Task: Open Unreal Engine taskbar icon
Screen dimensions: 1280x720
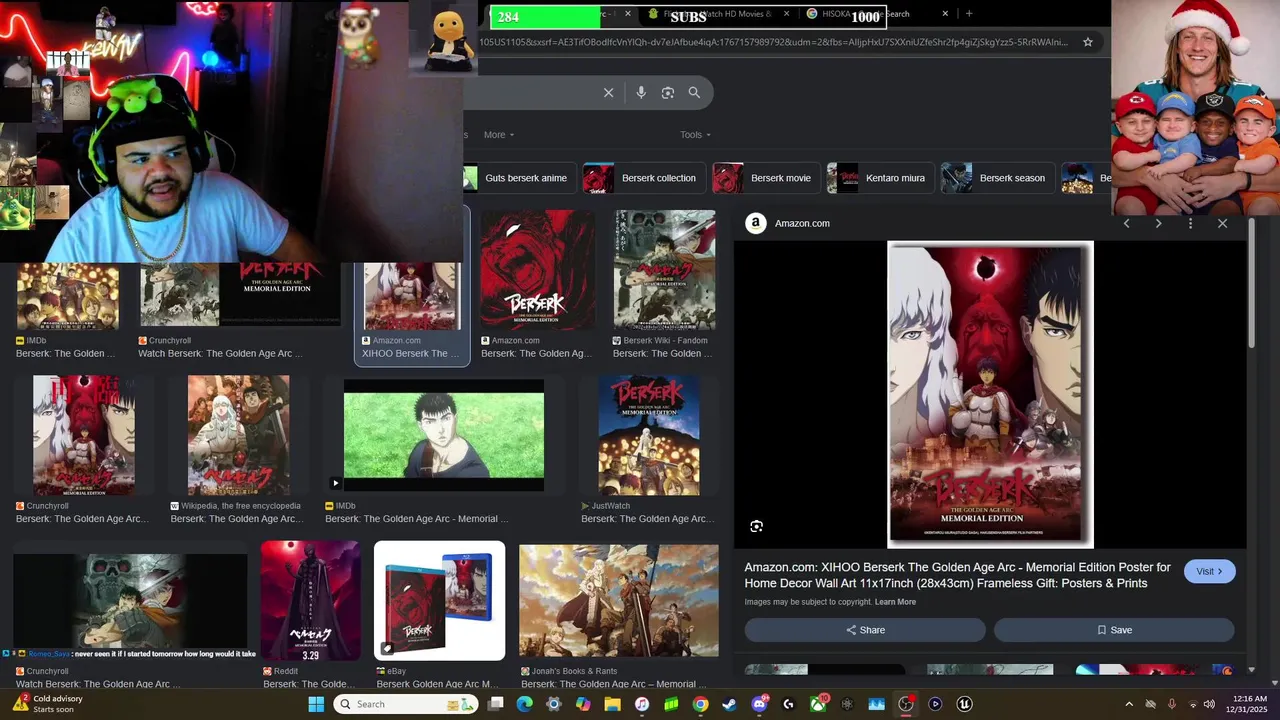Action: coord(964,704)
